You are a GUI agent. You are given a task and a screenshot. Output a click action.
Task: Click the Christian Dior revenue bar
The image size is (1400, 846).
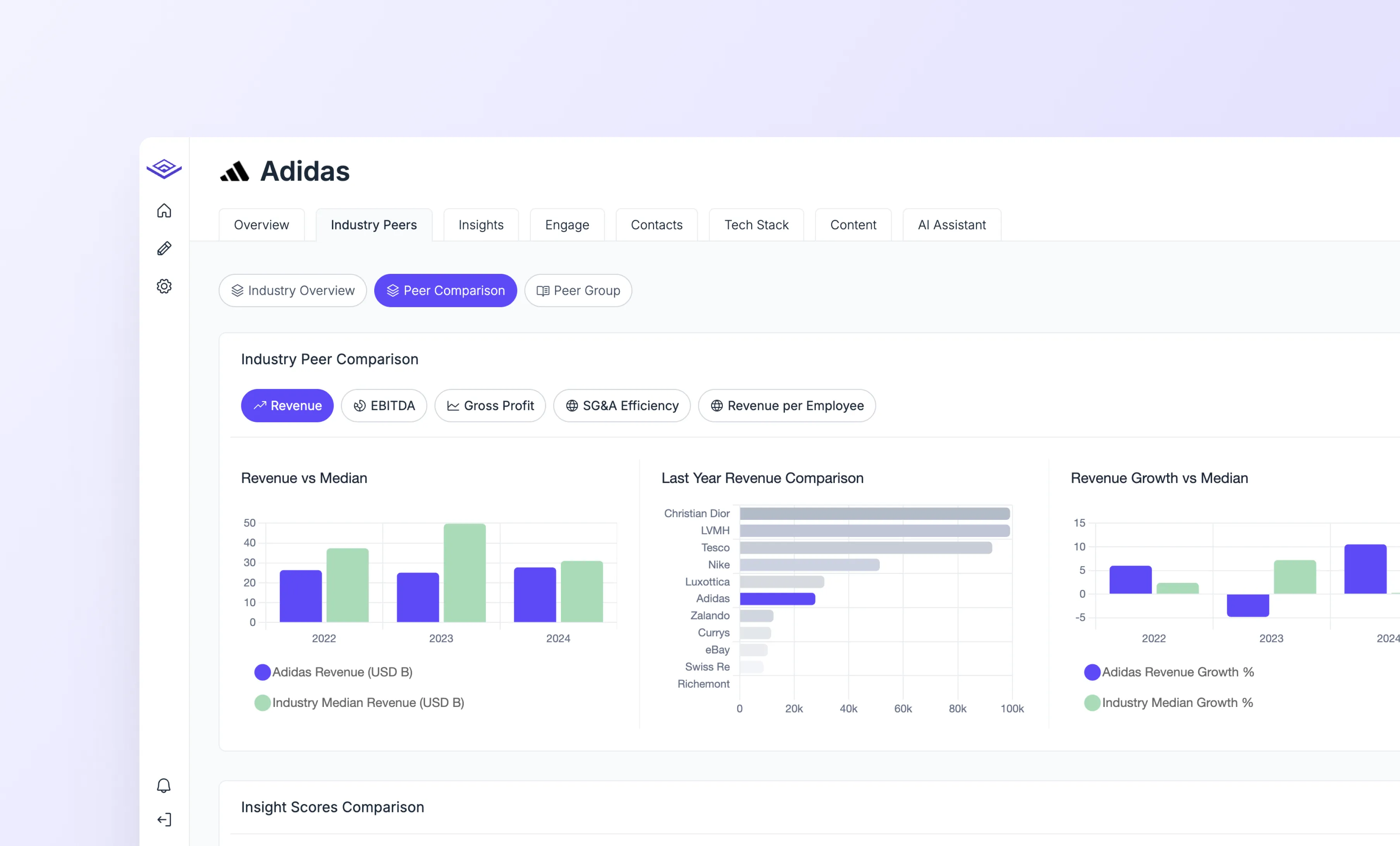874,514
